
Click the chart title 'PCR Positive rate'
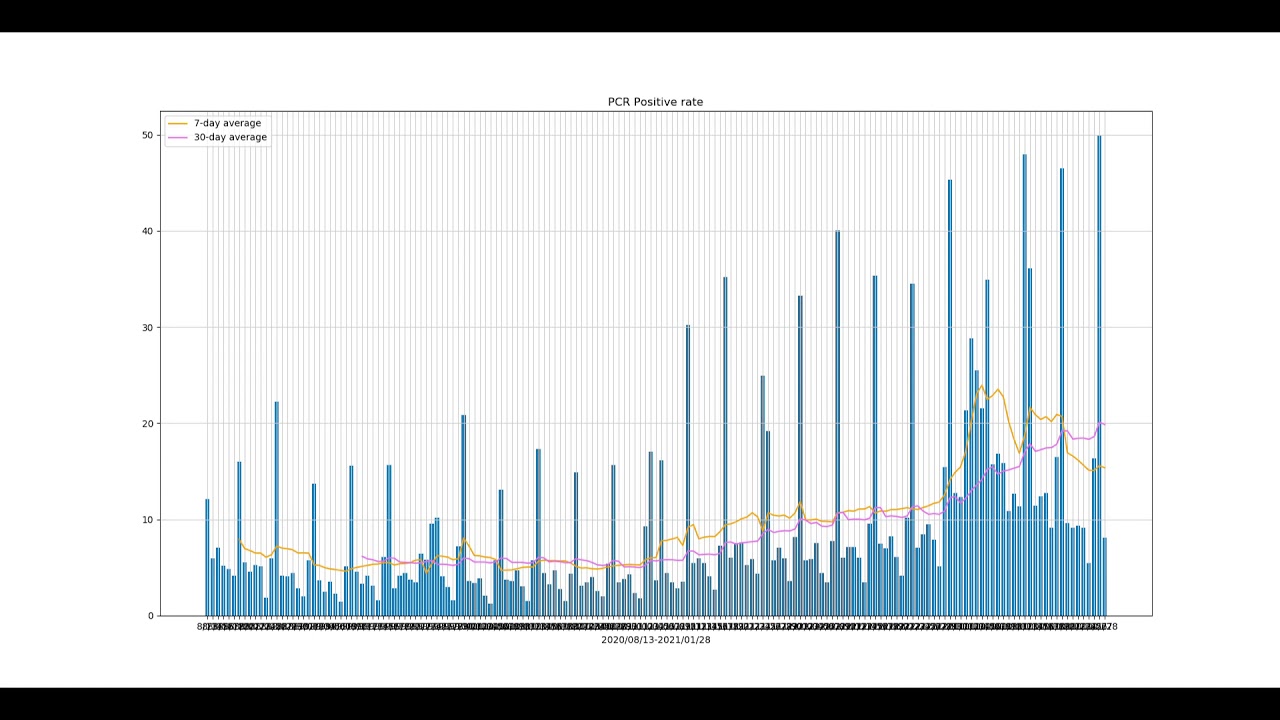point(655,102)
